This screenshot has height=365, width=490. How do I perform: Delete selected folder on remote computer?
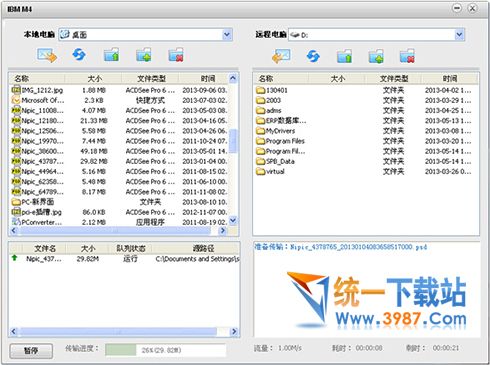pos(407,56)
